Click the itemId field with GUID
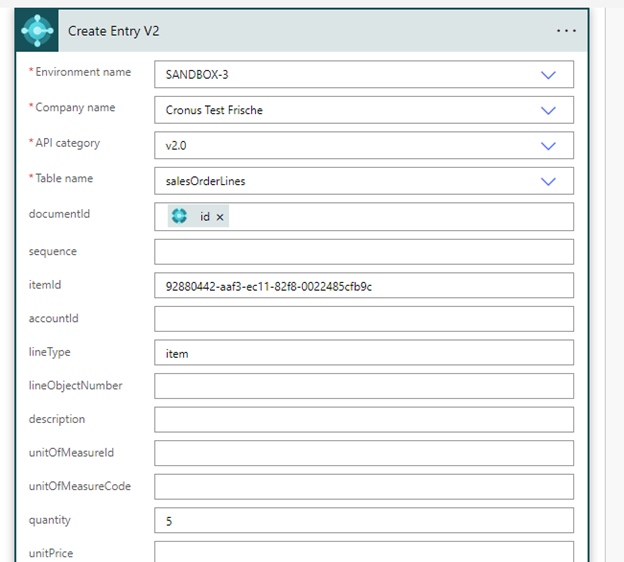The height and width of the screenshot is (562, 624). coord(364,286)
